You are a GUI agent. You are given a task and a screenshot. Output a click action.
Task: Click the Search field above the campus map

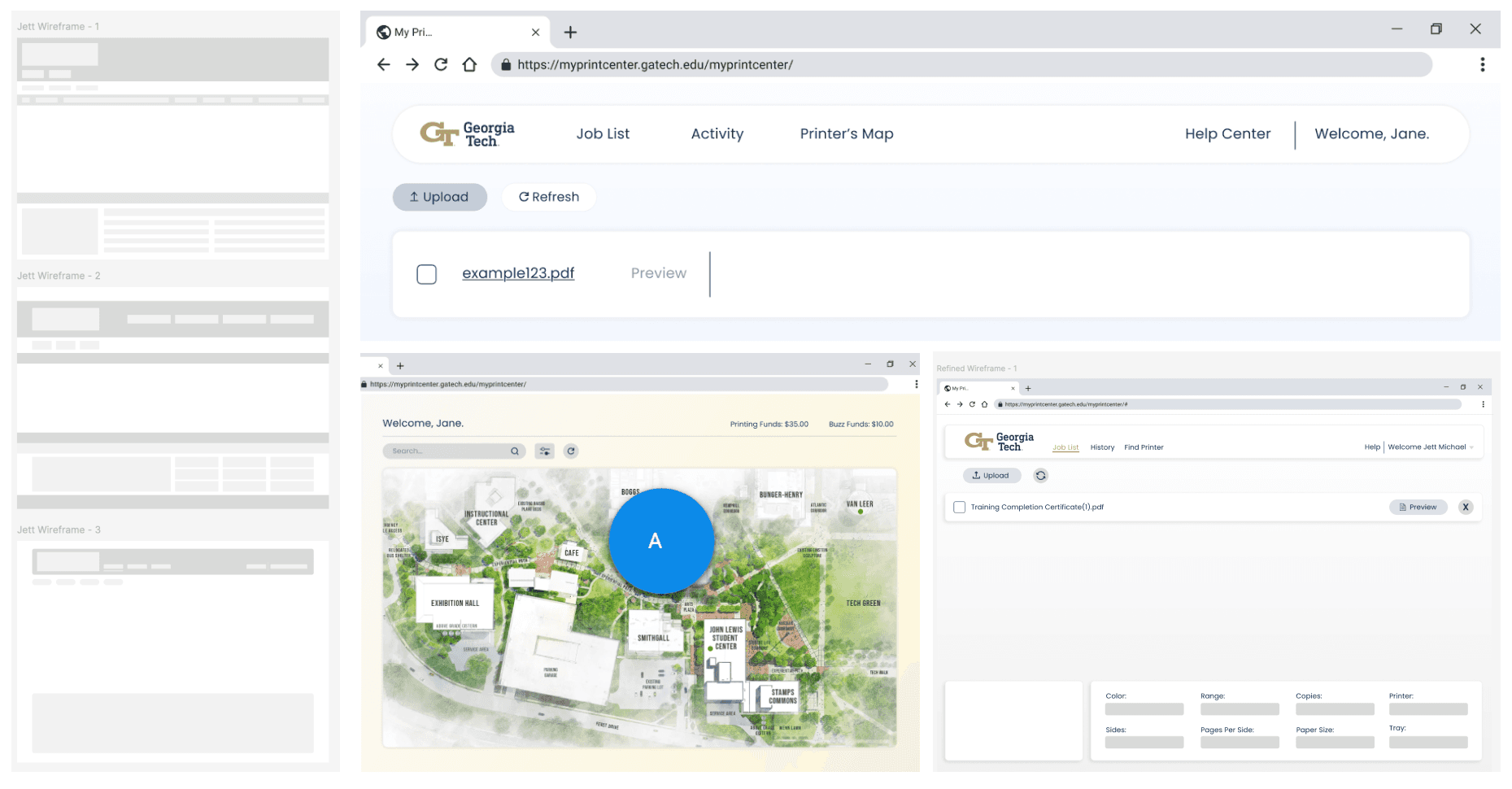coord(454,451)
